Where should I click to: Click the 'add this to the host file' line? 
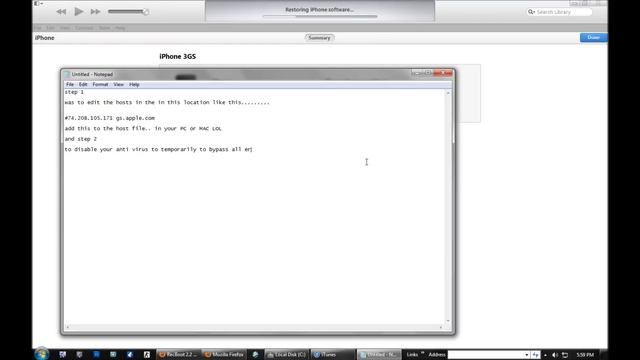(x=143, y=129)
